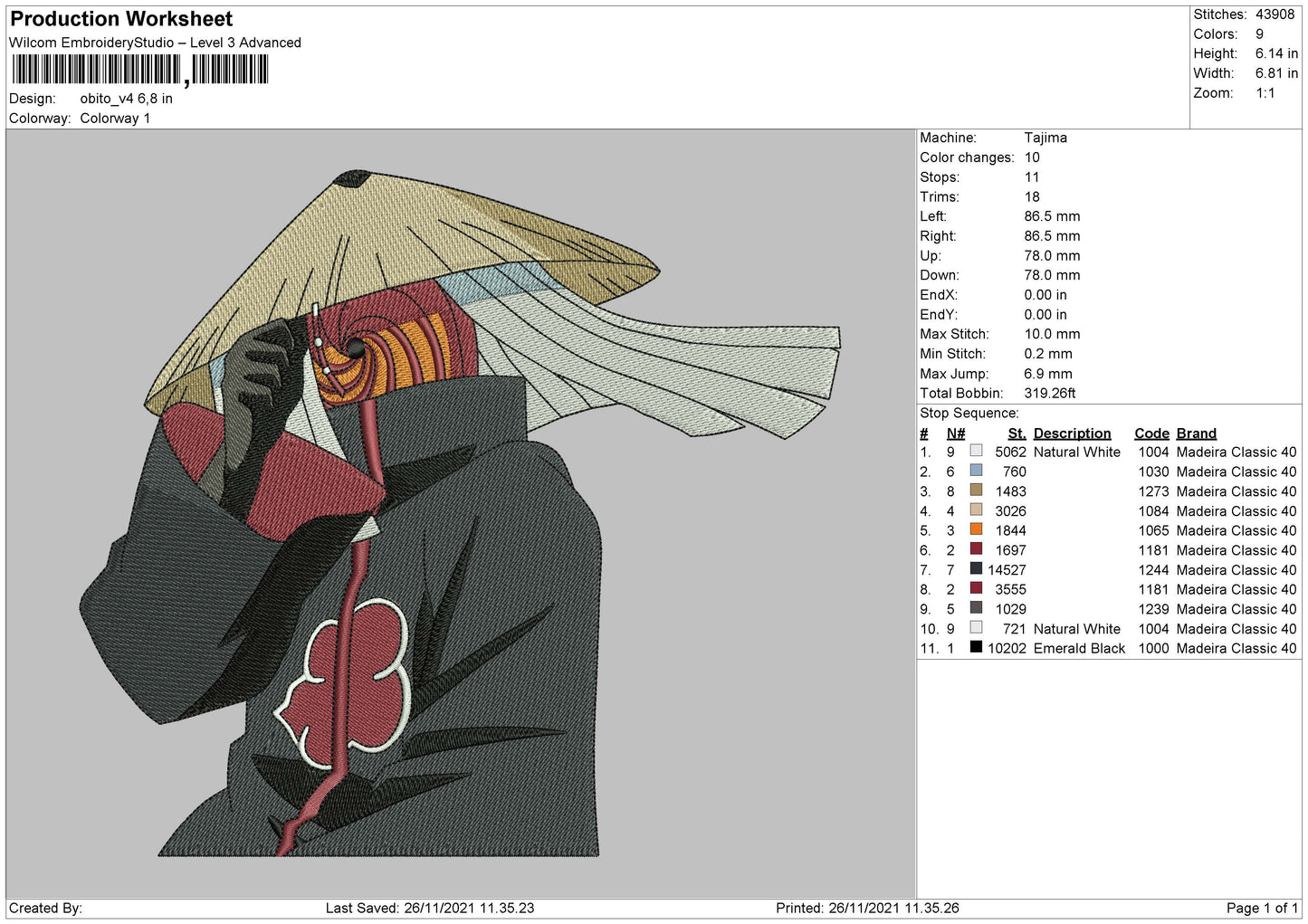Click 'Madeira Classic 40' brand in stop 9
Image resolution: width=1308 pixels, height=924 pixels.
1236,609
